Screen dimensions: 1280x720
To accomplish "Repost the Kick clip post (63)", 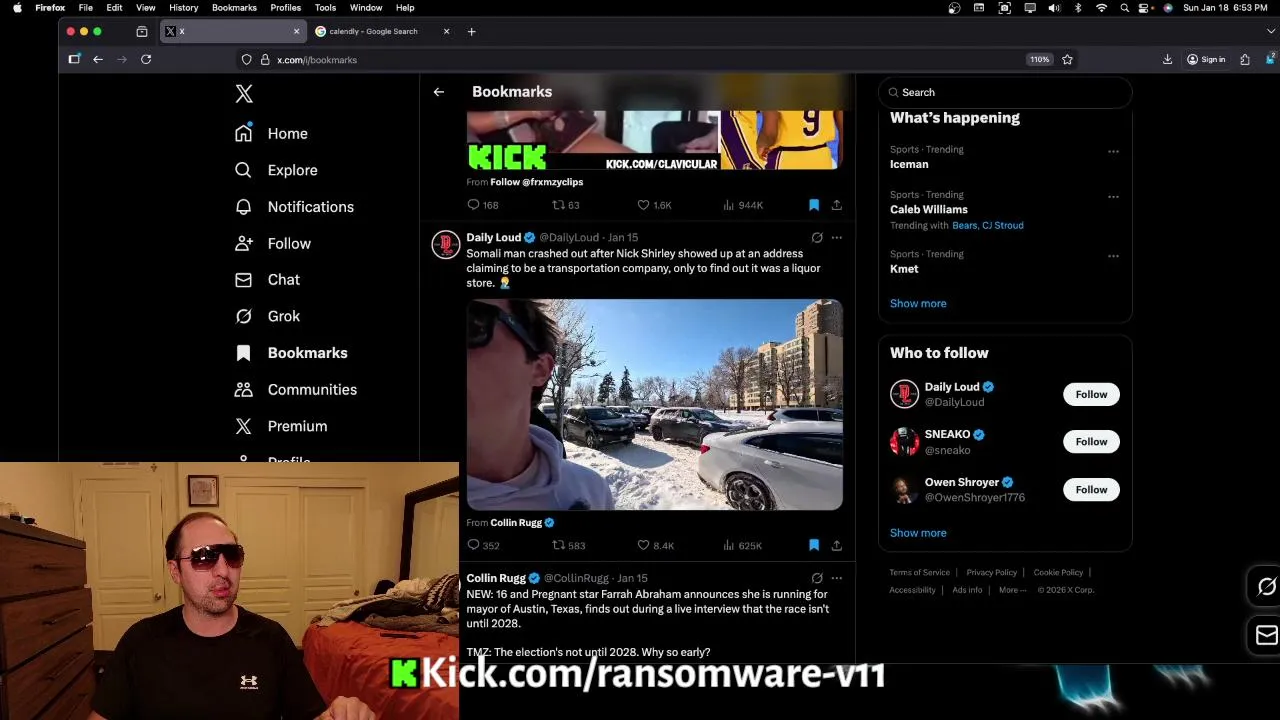I will (566, 205).
